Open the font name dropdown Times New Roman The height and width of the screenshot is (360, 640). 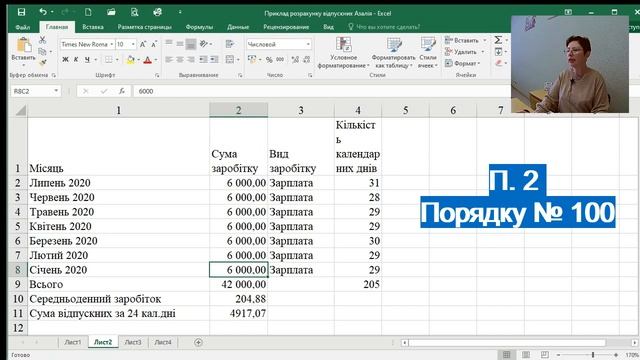coord(112,44)
